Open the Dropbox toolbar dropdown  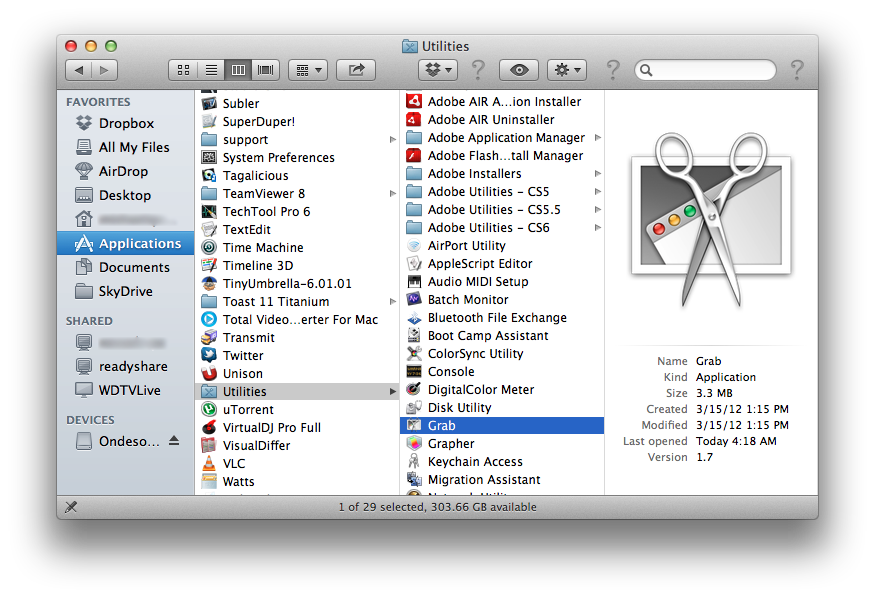(x=438, y=70)
